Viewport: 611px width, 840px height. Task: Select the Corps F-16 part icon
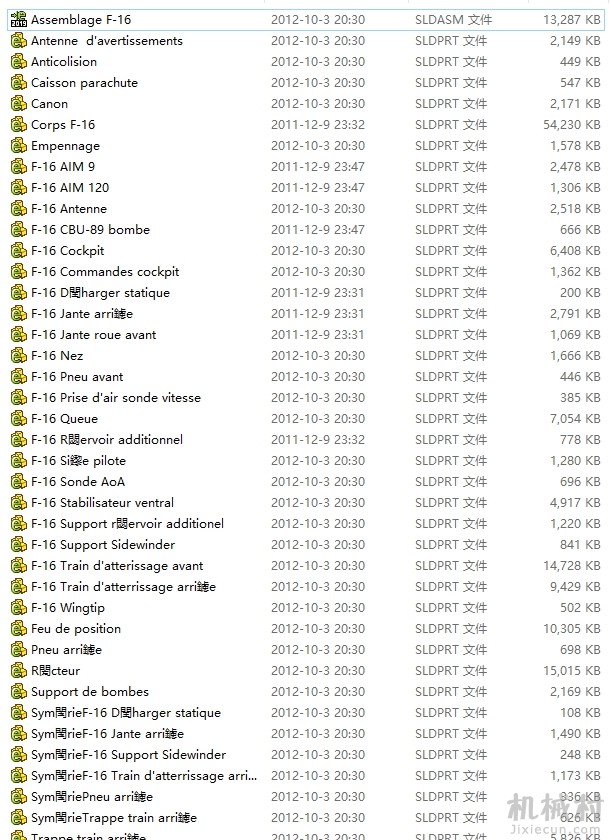coord(19,125)
